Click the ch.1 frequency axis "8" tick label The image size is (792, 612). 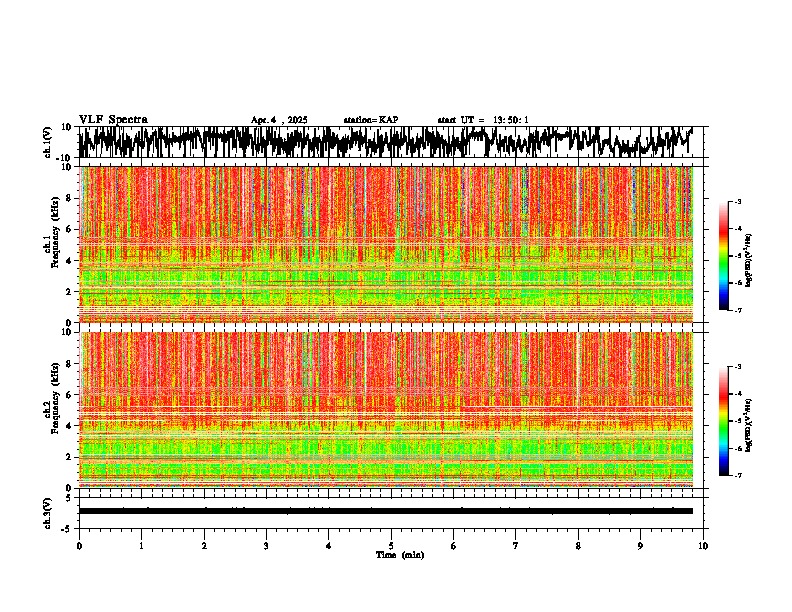69,198
